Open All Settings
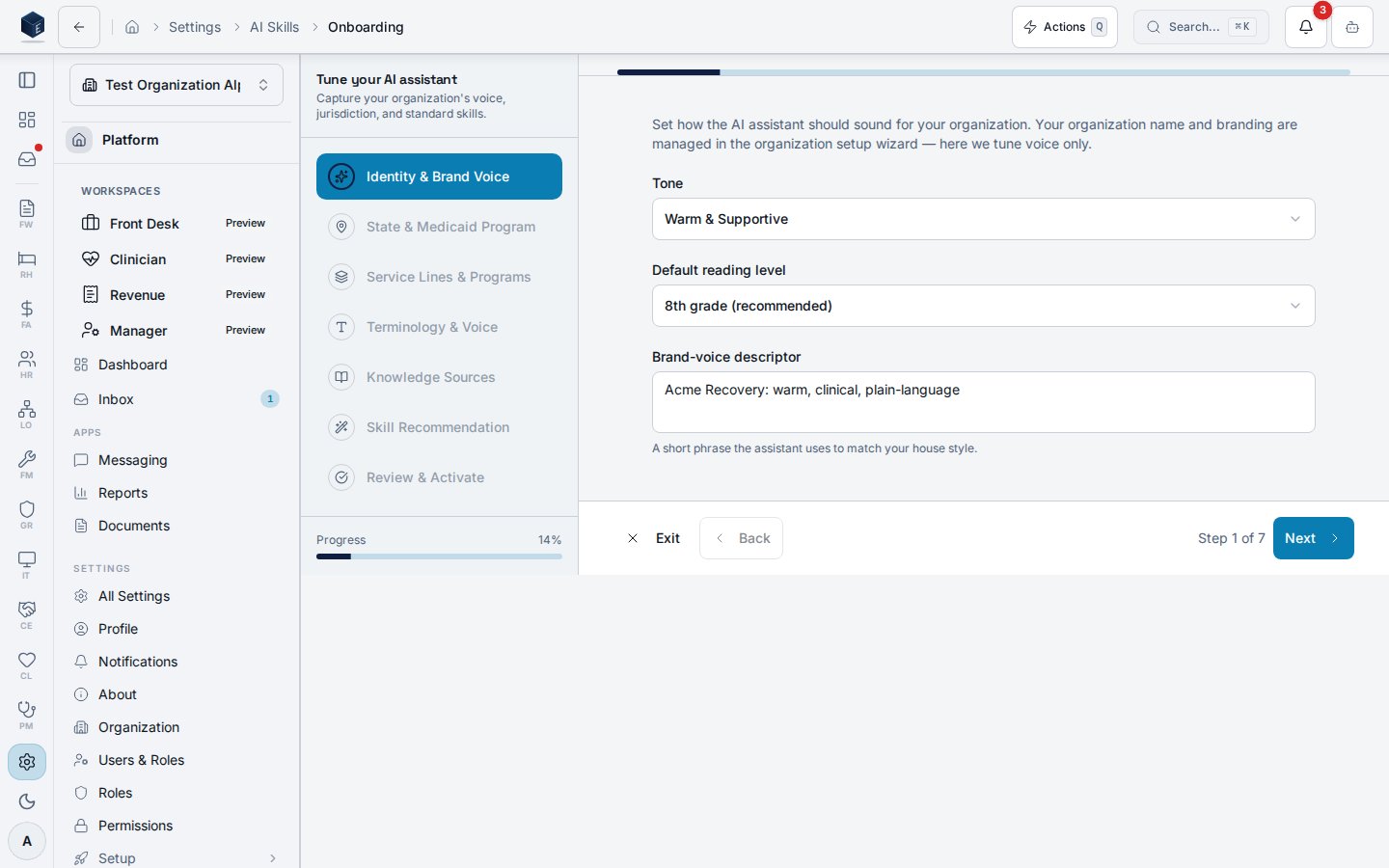 (x=177, y=596)
